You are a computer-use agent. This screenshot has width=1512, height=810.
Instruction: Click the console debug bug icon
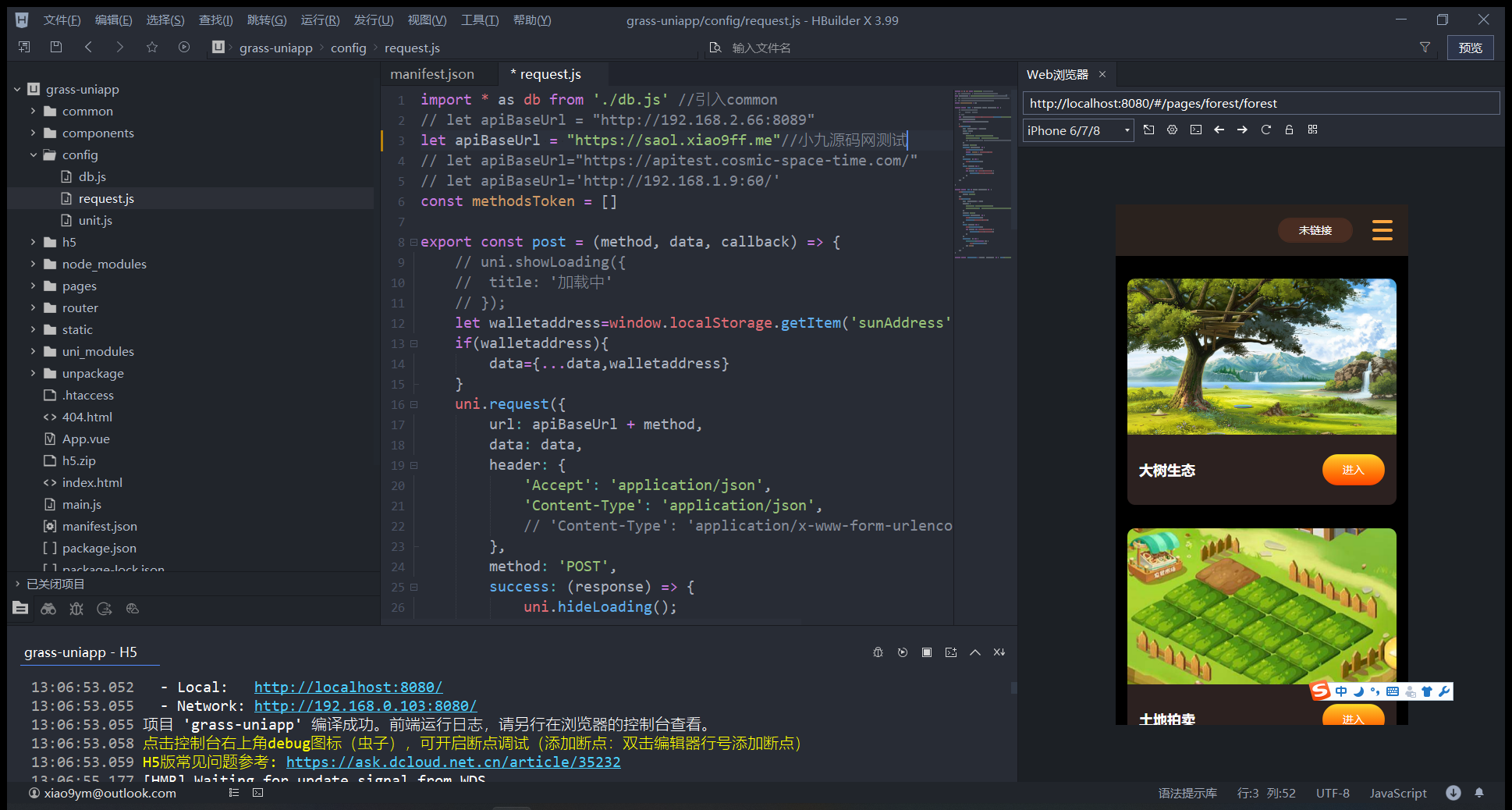(x=878, y=652)
